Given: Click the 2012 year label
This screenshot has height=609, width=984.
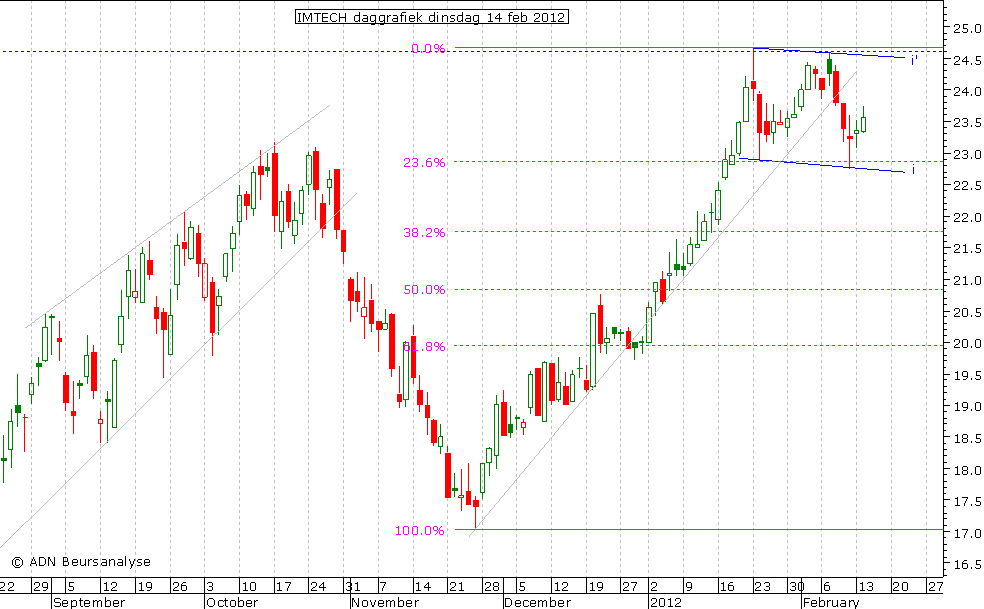Looking at the screenshot, I should coord(666,603).
